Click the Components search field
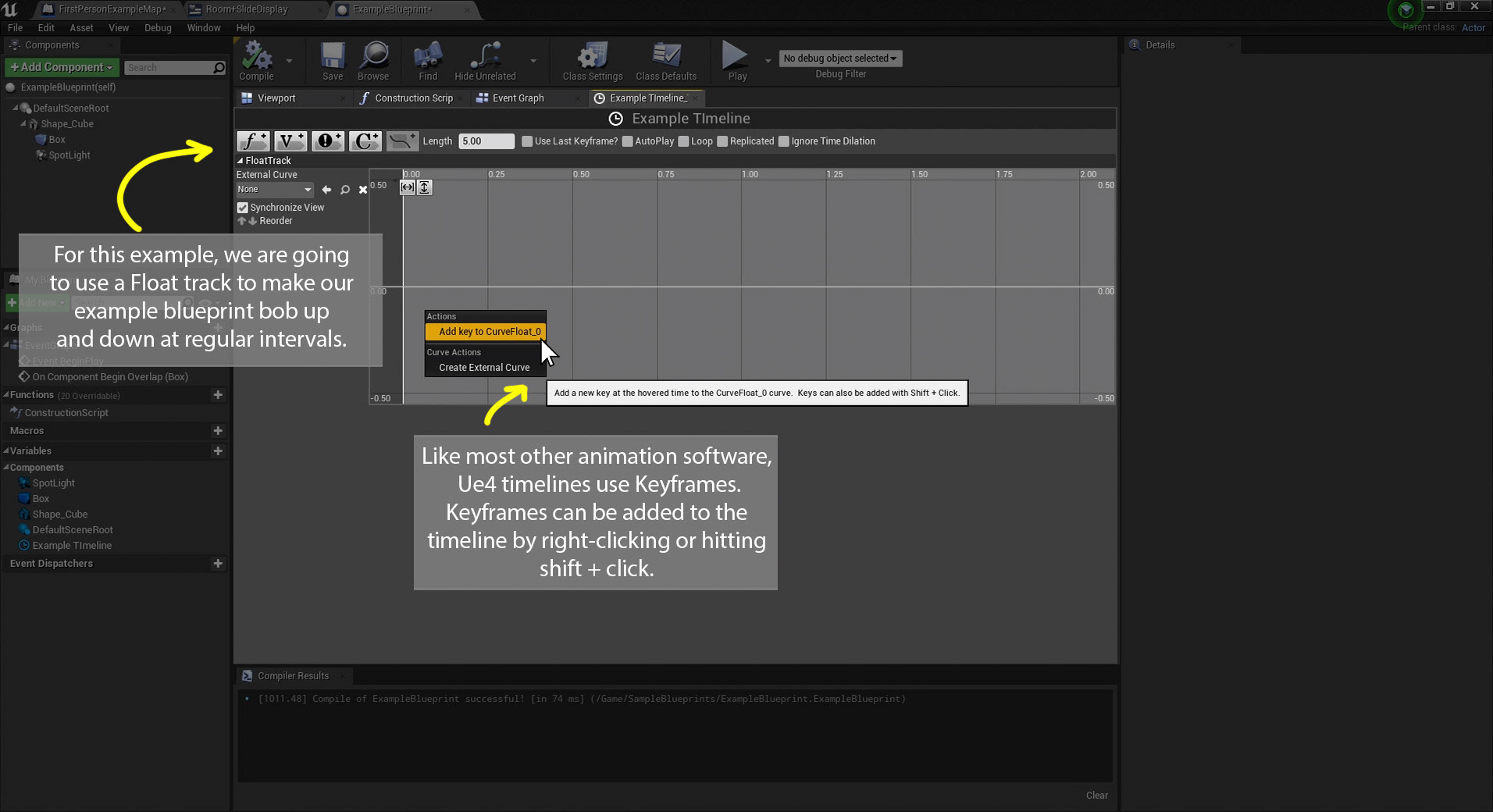Viewport: 1493px width, 812px height. click(169, 68)
